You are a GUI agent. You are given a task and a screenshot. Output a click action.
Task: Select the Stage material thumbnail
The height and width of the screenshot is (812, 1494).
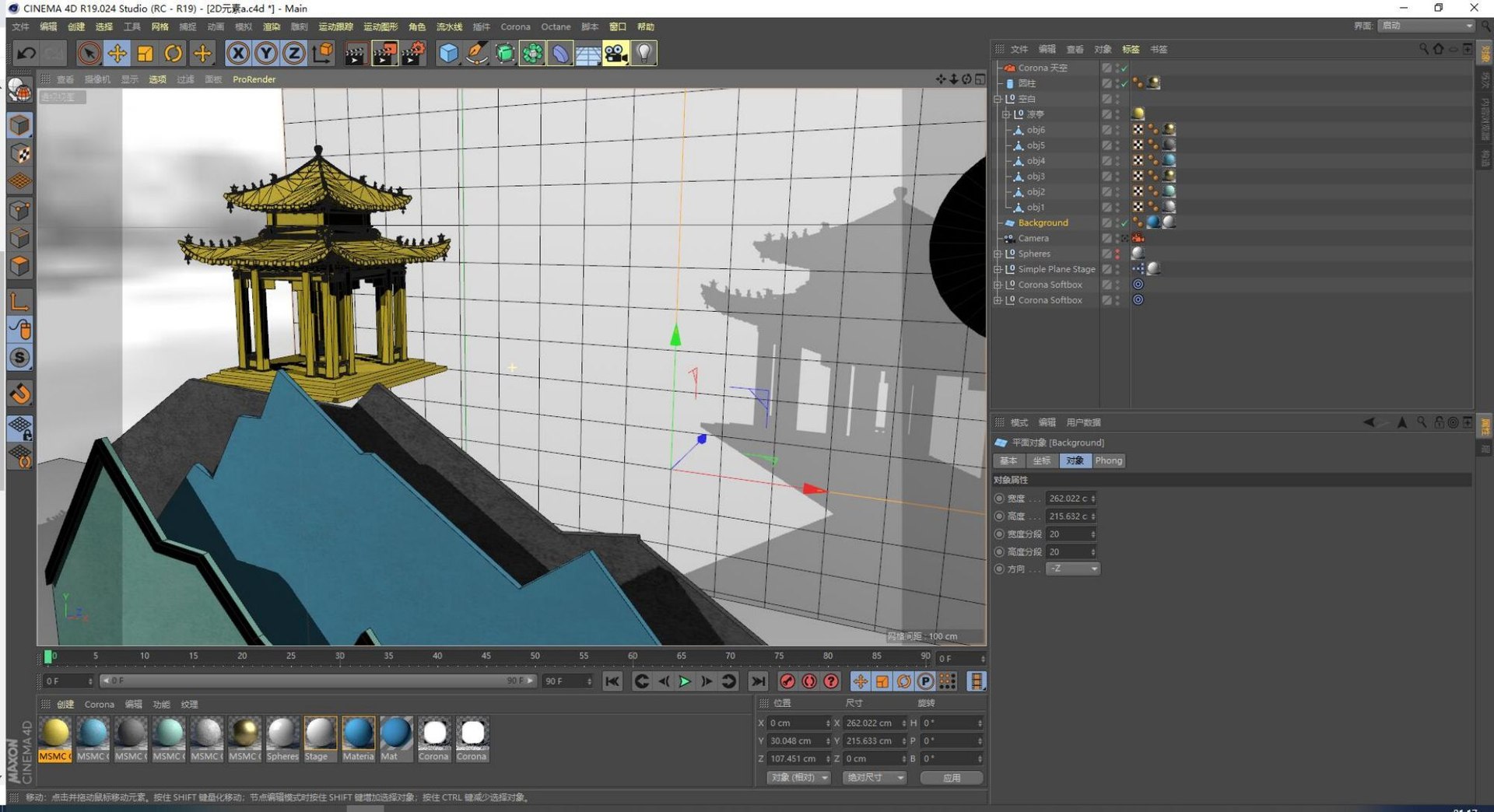click(320, 739)
